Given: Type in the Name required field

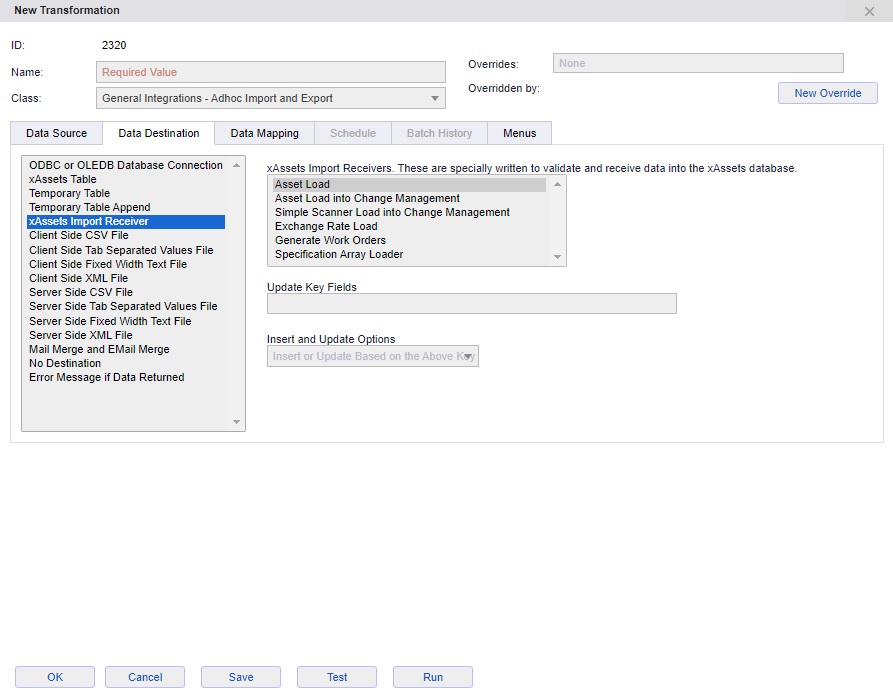Looking at the screenshot, I should (271, 72).
